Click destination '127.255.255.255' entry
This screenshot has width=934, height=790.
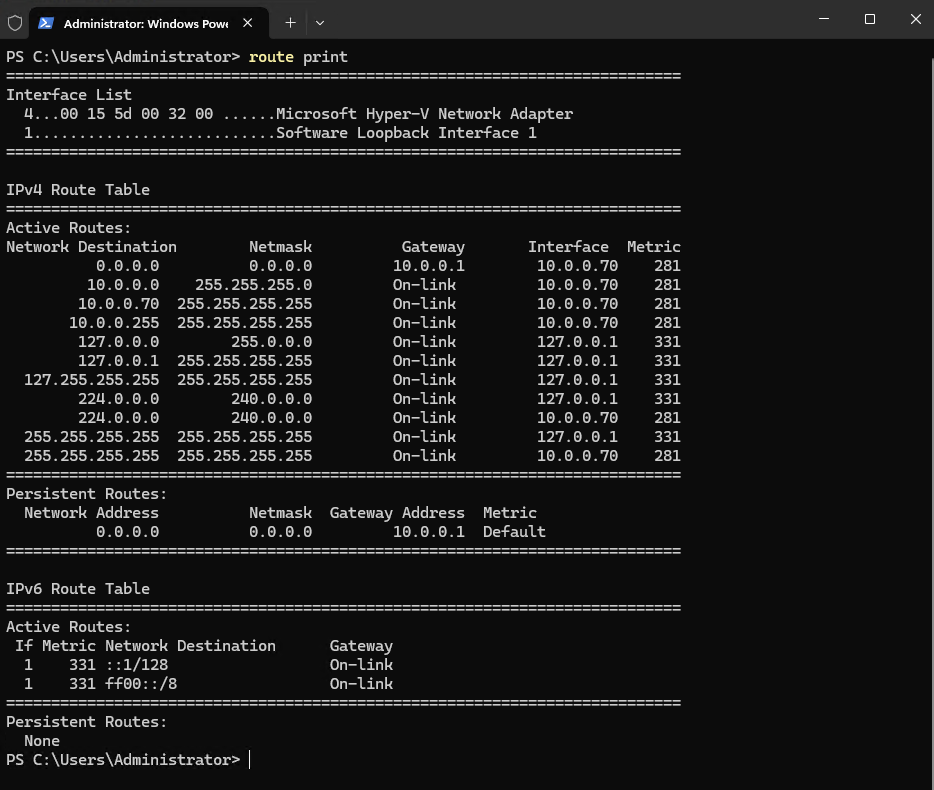point(92,380)
